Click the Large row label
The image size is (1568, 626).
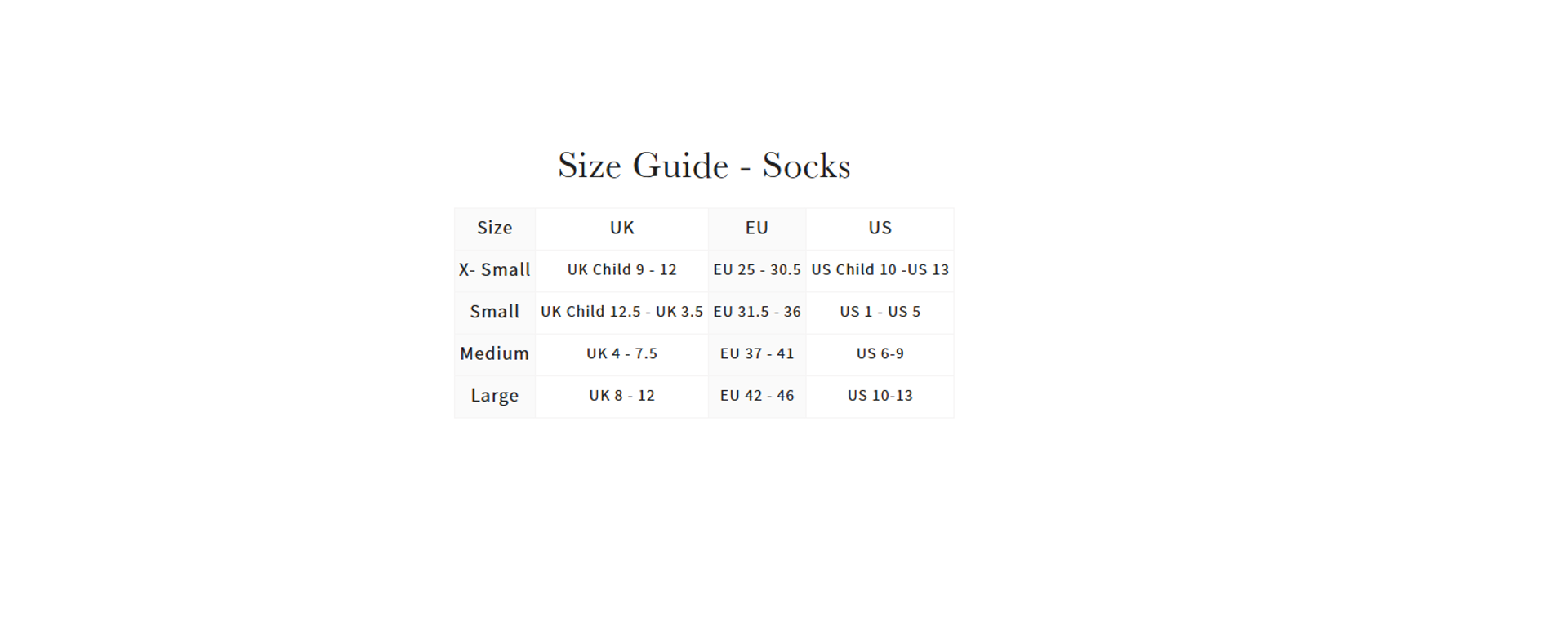495,397
